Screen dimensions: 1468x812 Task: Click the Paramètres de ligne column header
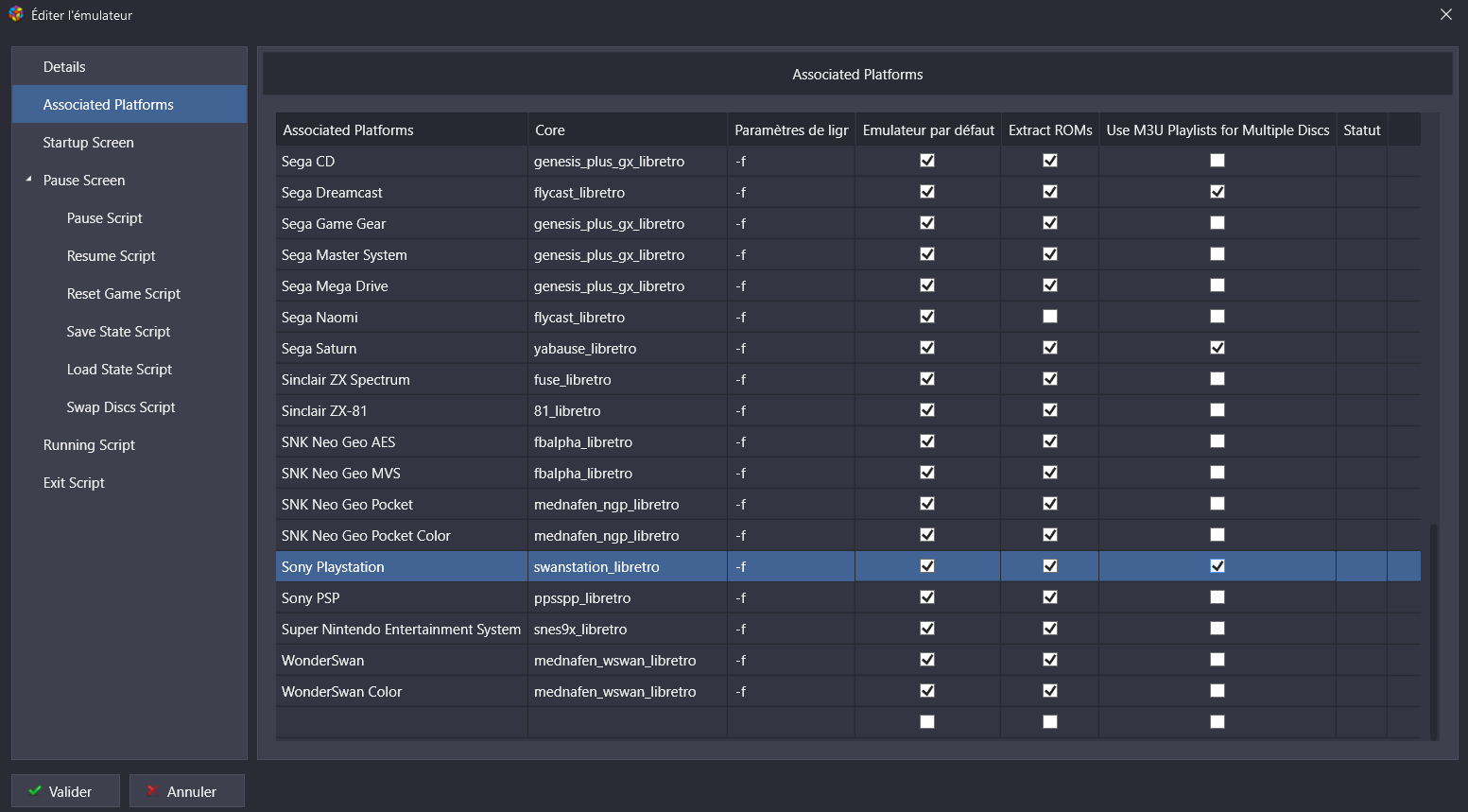(791, 130)
